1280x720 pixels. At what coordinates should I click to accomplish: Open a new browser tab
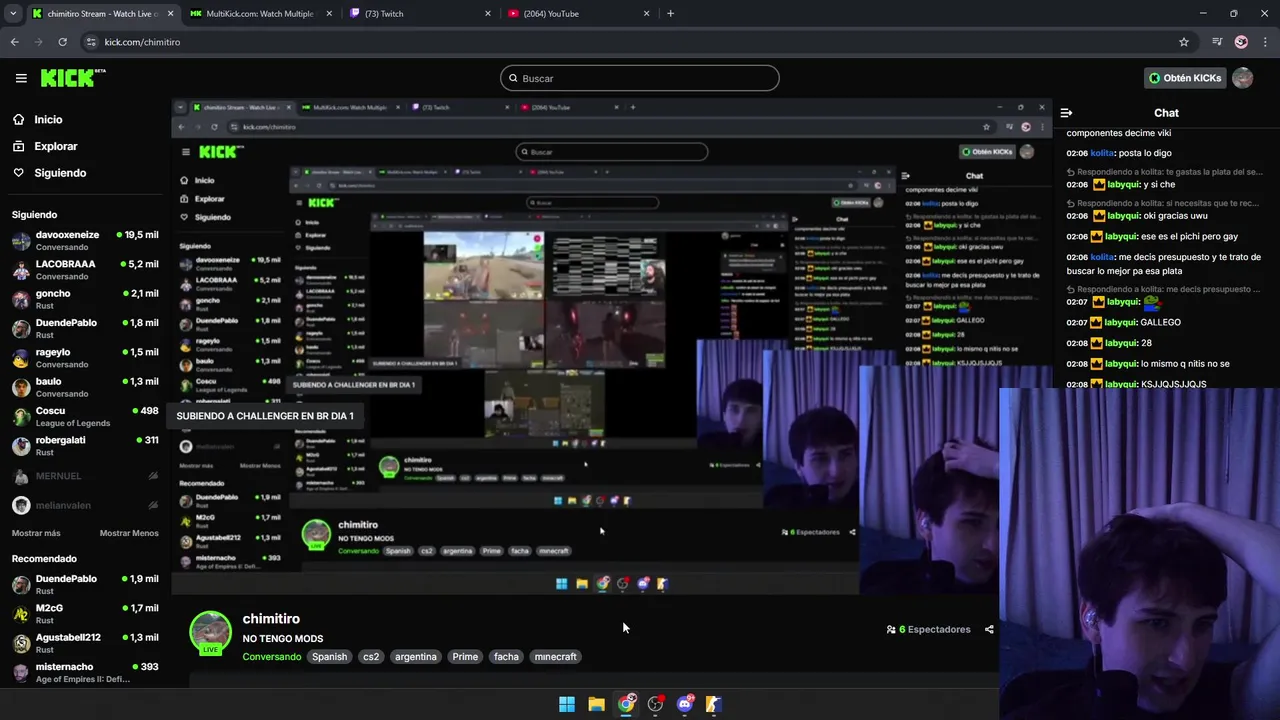click(x=670, y=14)
